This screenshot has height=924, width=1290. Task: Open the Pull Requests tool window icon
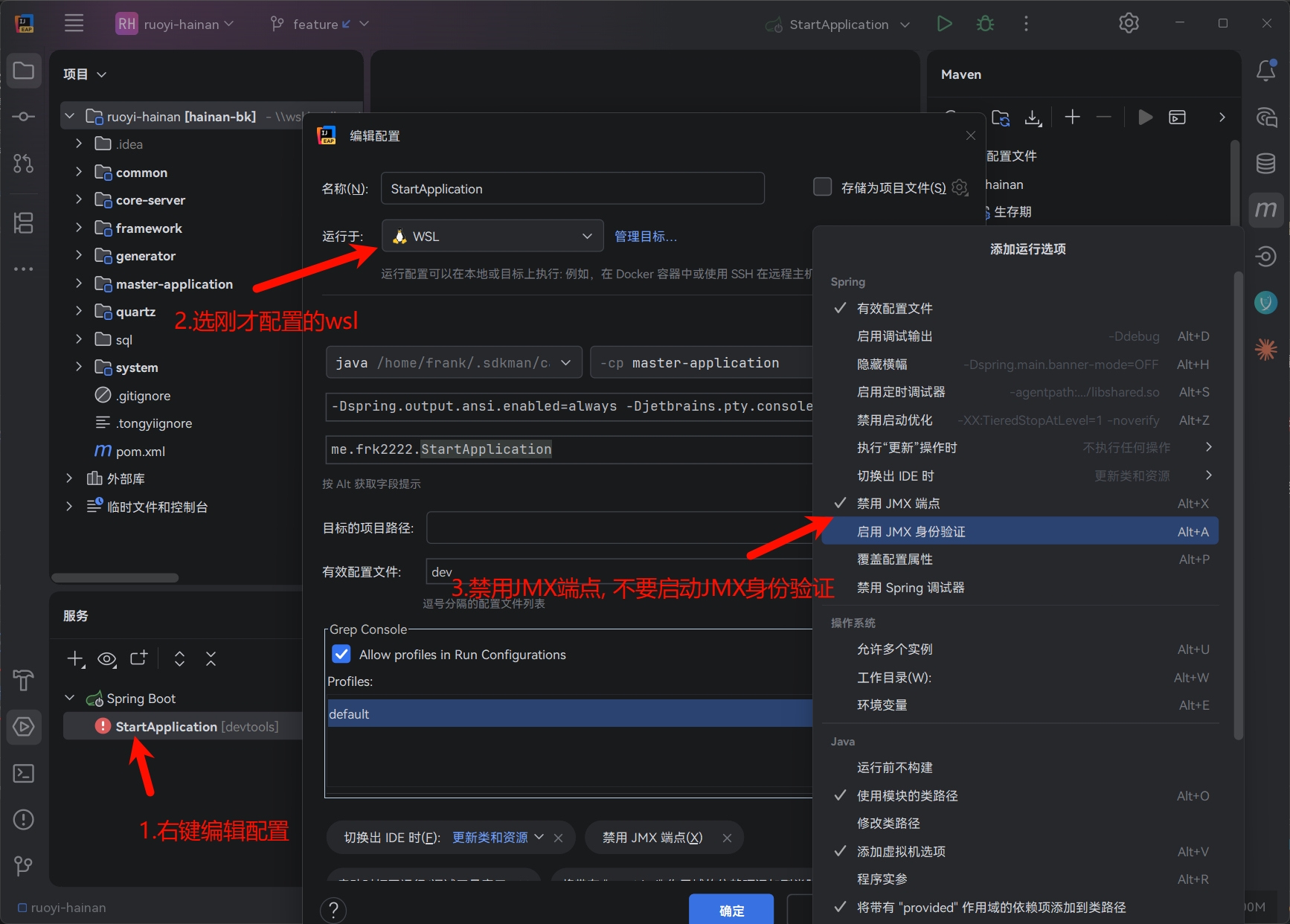pyautogui.click(x=24, y=163)
